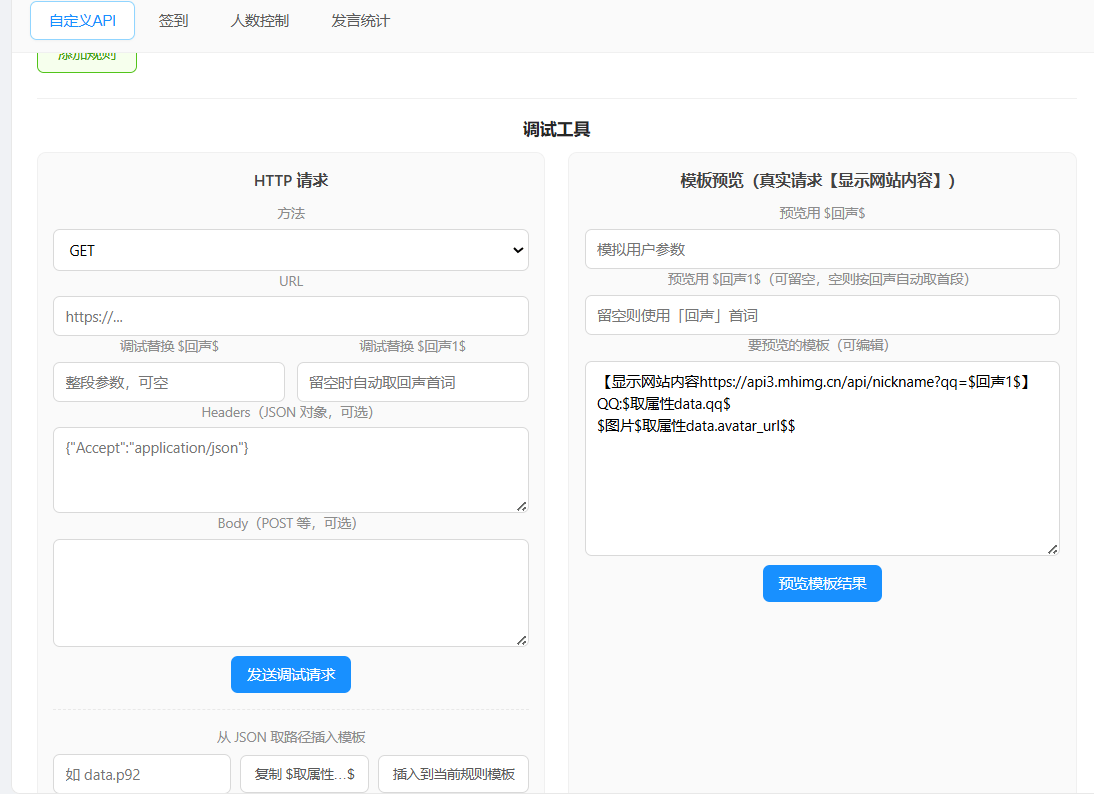The image size is (1094, 794).
Task: Grab the Body textarea resize handle
Action: click(x=521, y=640)
